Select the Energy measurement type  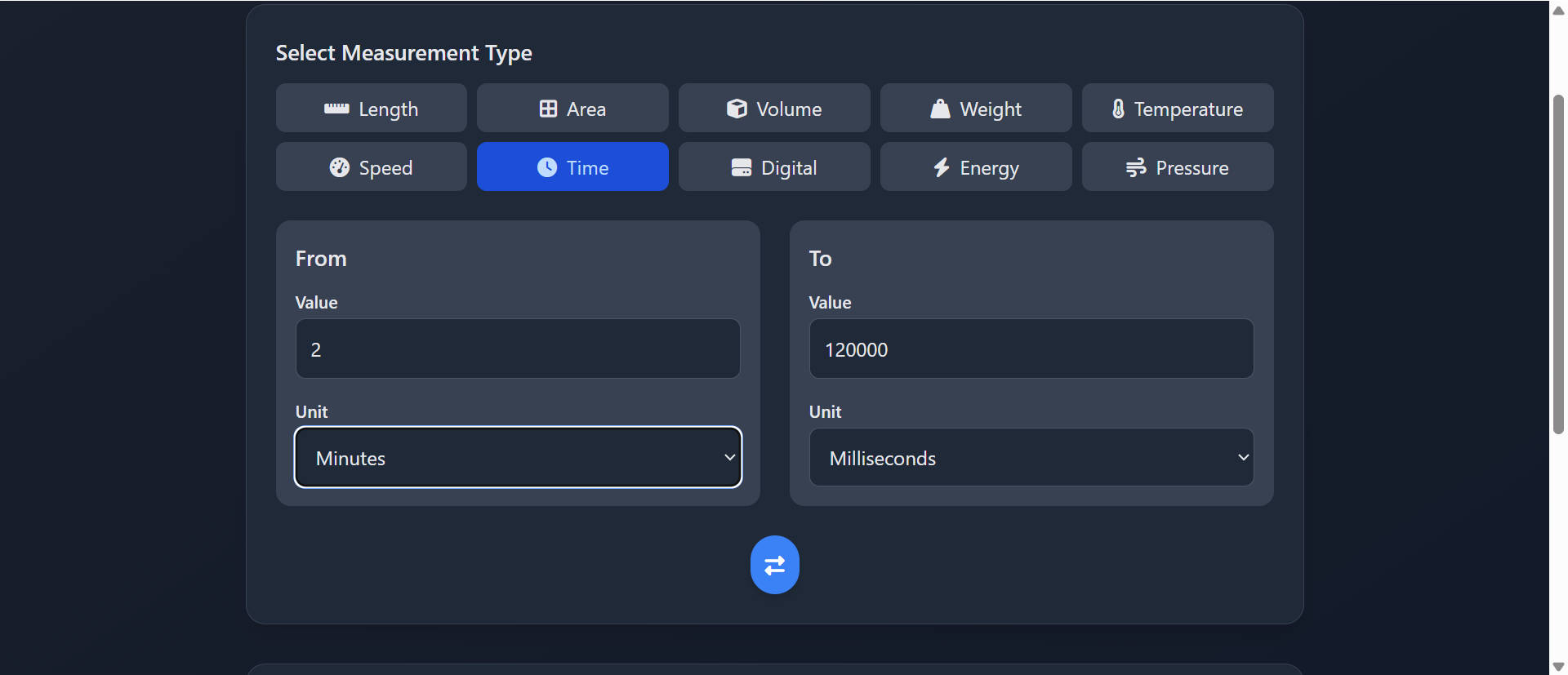tap(976, 167)
